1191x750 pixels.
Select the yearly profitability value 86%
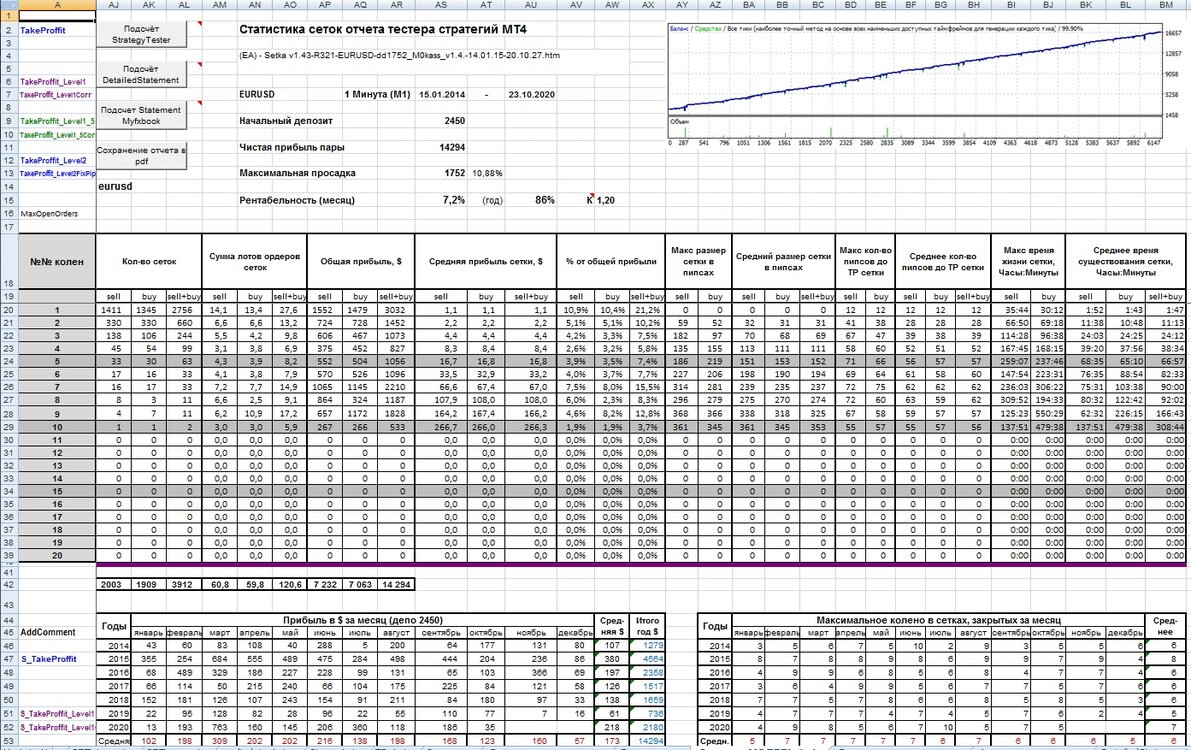(x=545, y=200)
